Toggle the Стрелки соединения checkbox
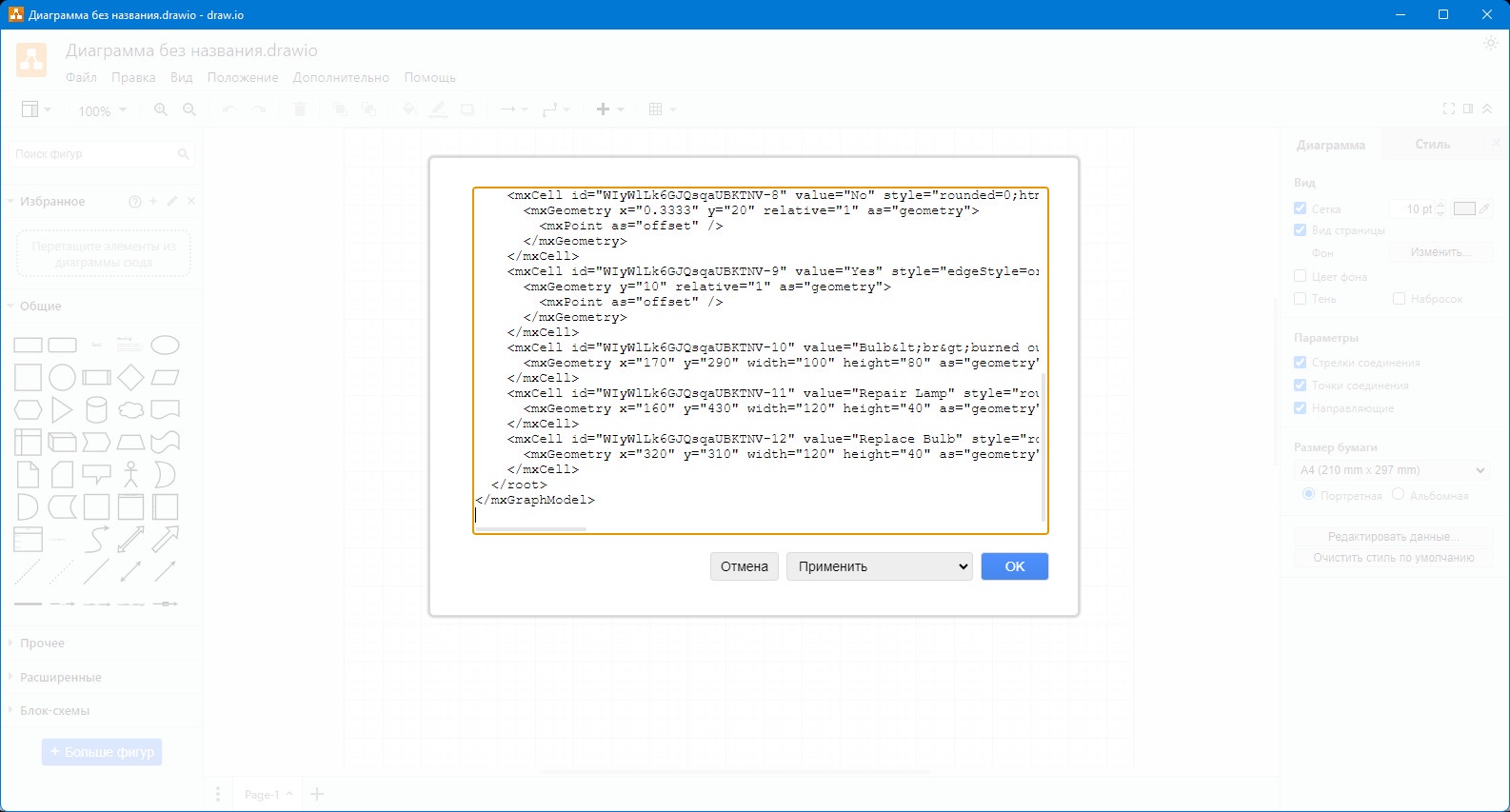Screen dimensions: 1510x812 [1300, 362]
